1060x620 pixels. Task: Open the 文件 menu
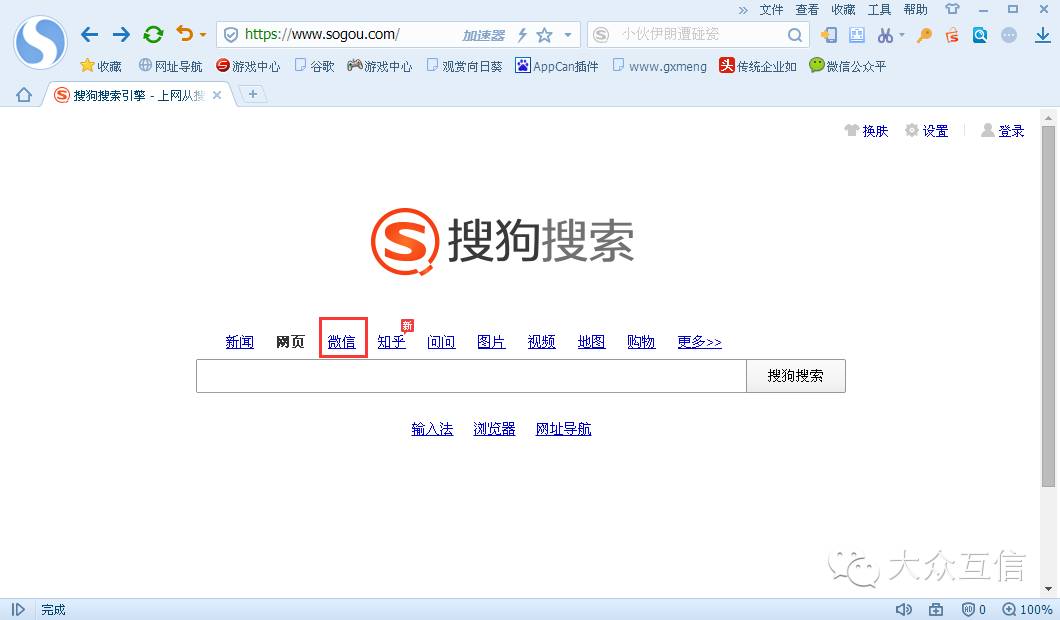pos(771,9)
